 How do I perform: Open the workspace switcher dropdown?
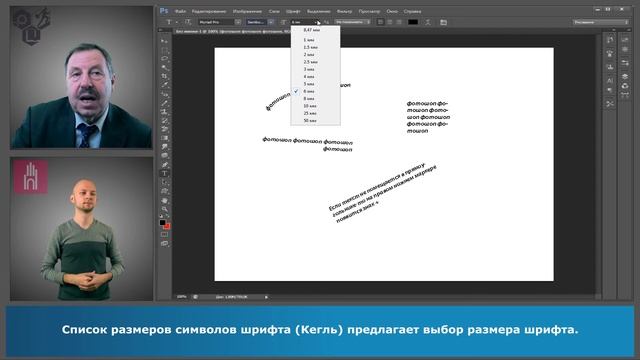[601, 22]
